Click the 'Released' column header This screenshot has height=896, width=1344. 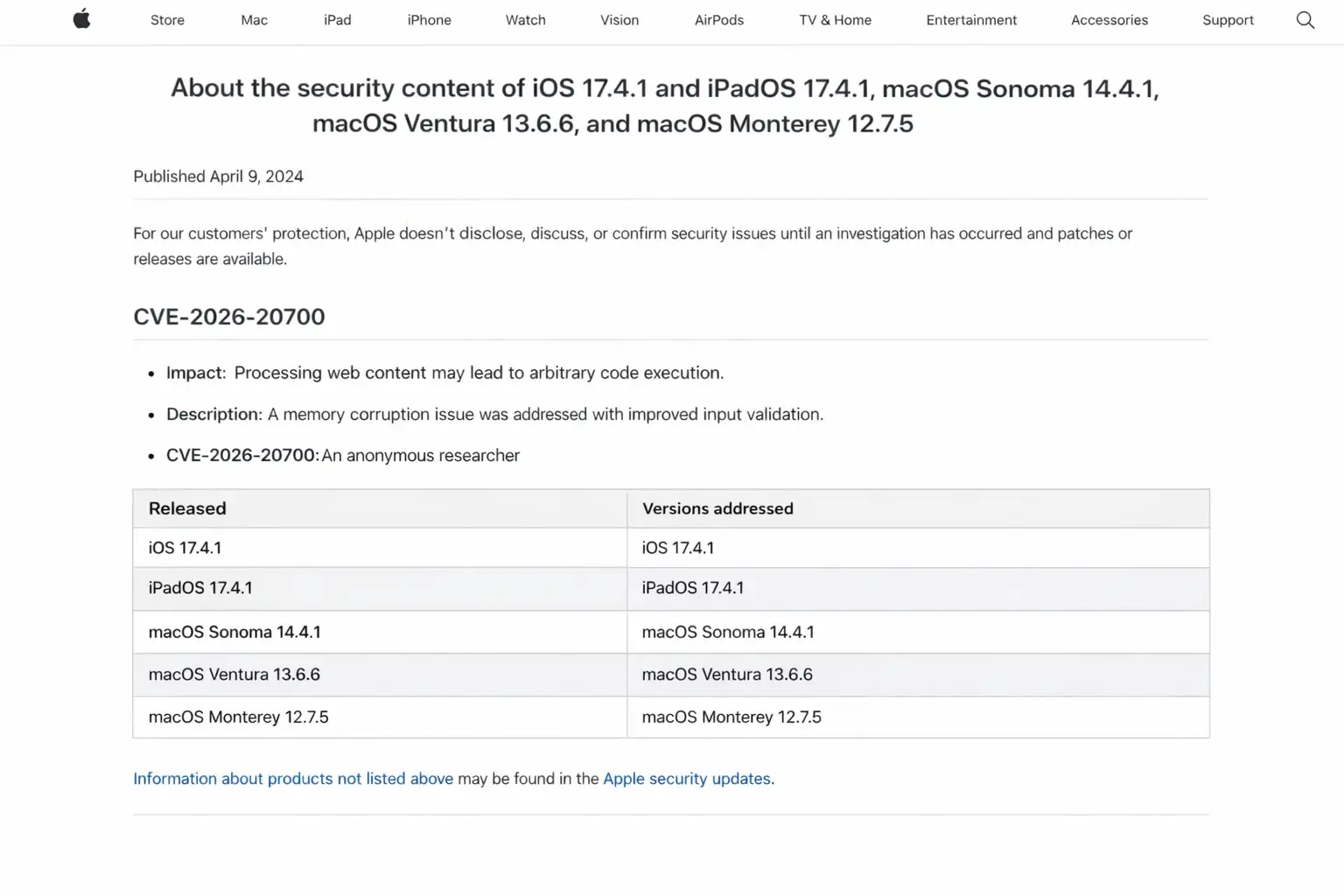(187, 508)
